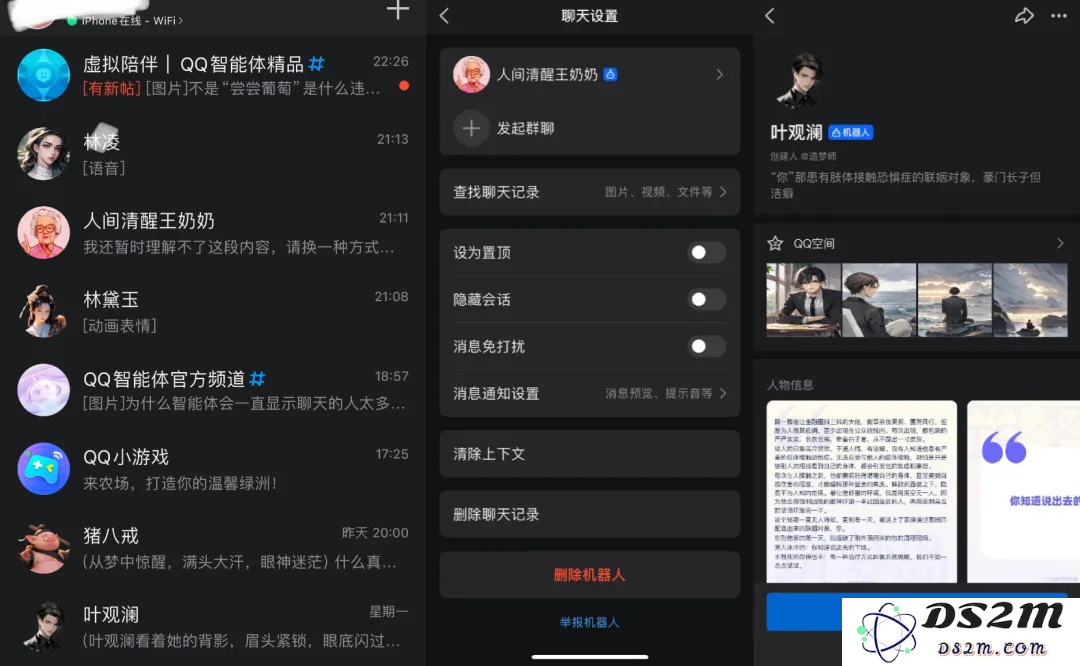Open 猪八戒 avatar in chat list

(x=43, y=548)
